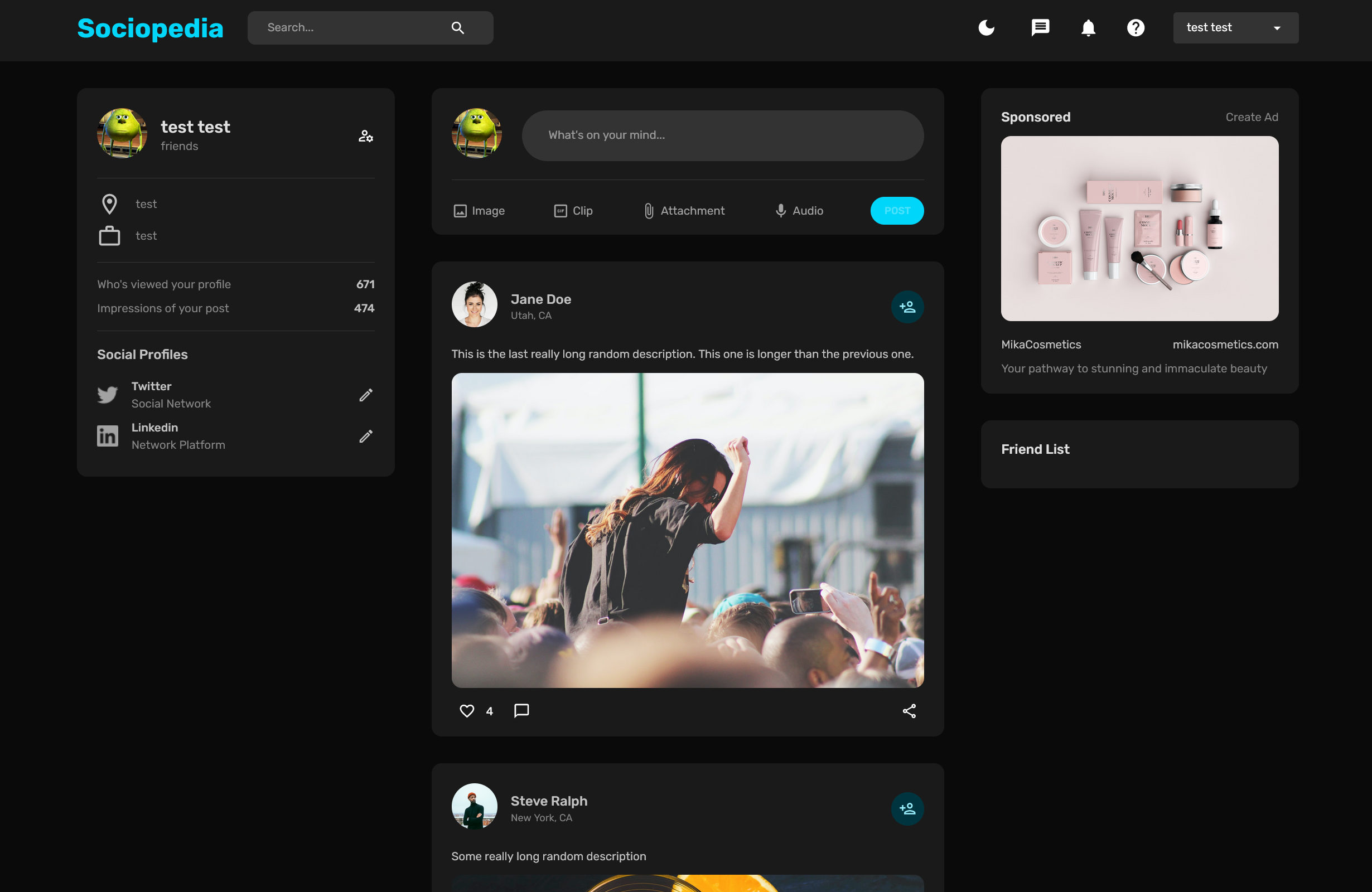The image size is (1372, 892).
Task: Edit the Twitter social profile
Action: (x=365, y=395)
